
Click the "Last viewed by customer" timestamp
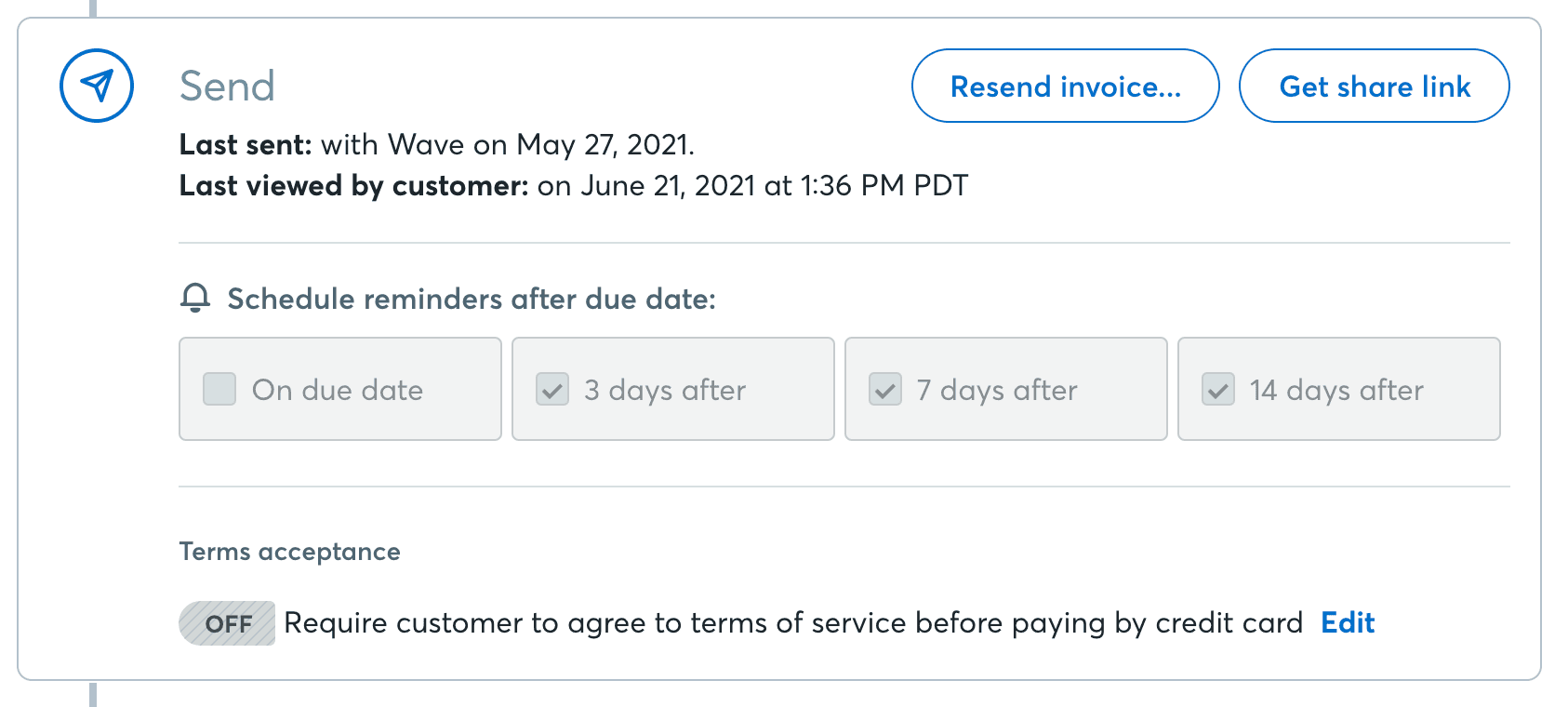(x=572, y=185)
